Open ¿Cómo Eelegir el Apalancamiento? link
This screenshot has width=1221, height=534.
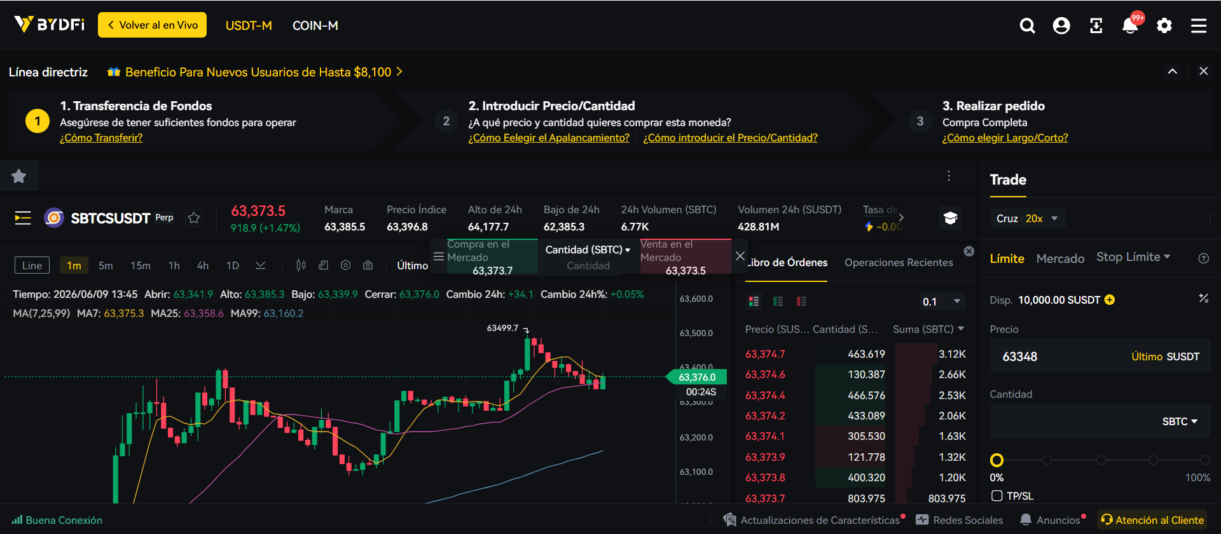[x=549, y=138]
